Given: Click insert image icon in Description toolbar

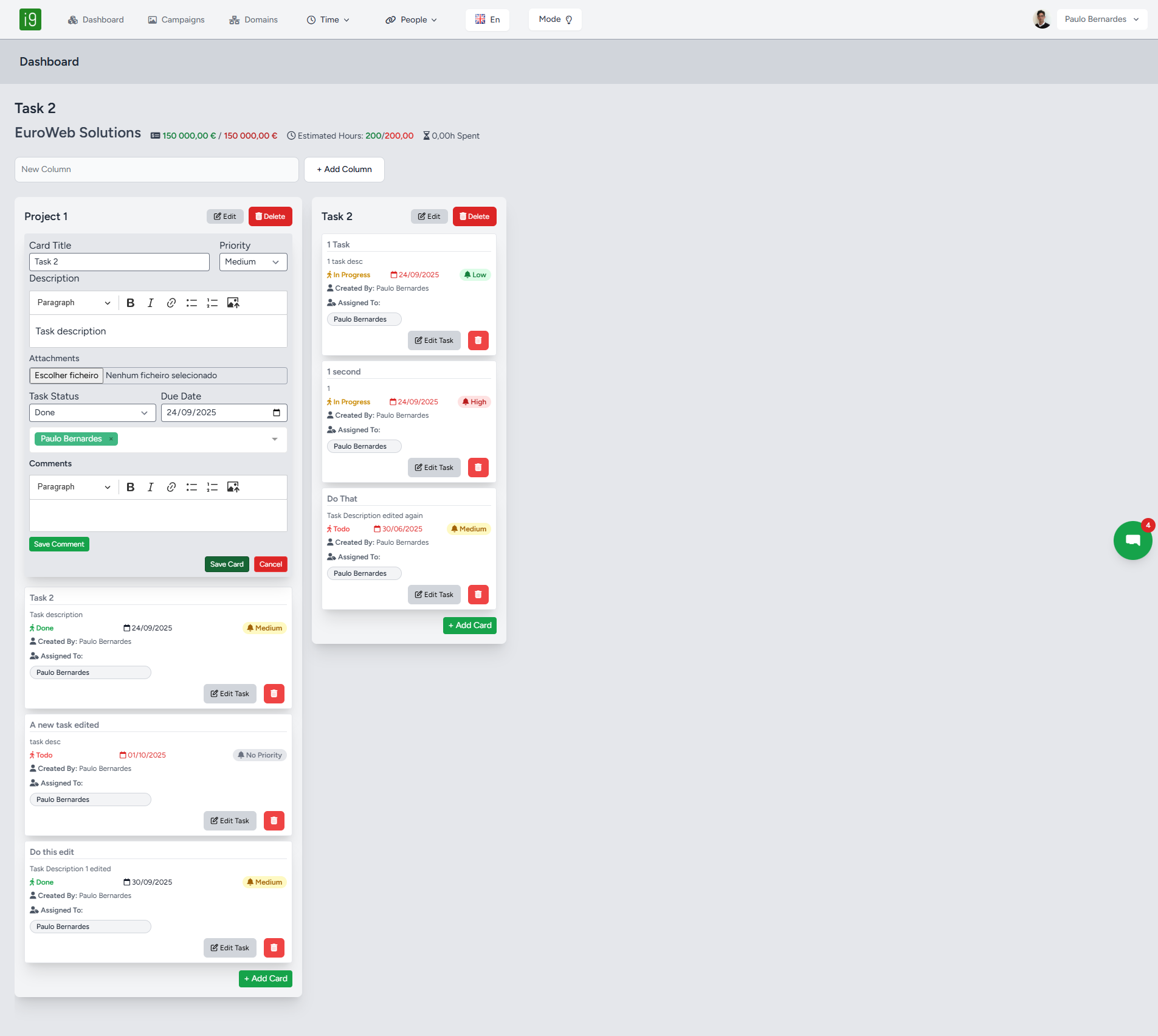Looking at the screenshot, I should click(x=233, y=303).
